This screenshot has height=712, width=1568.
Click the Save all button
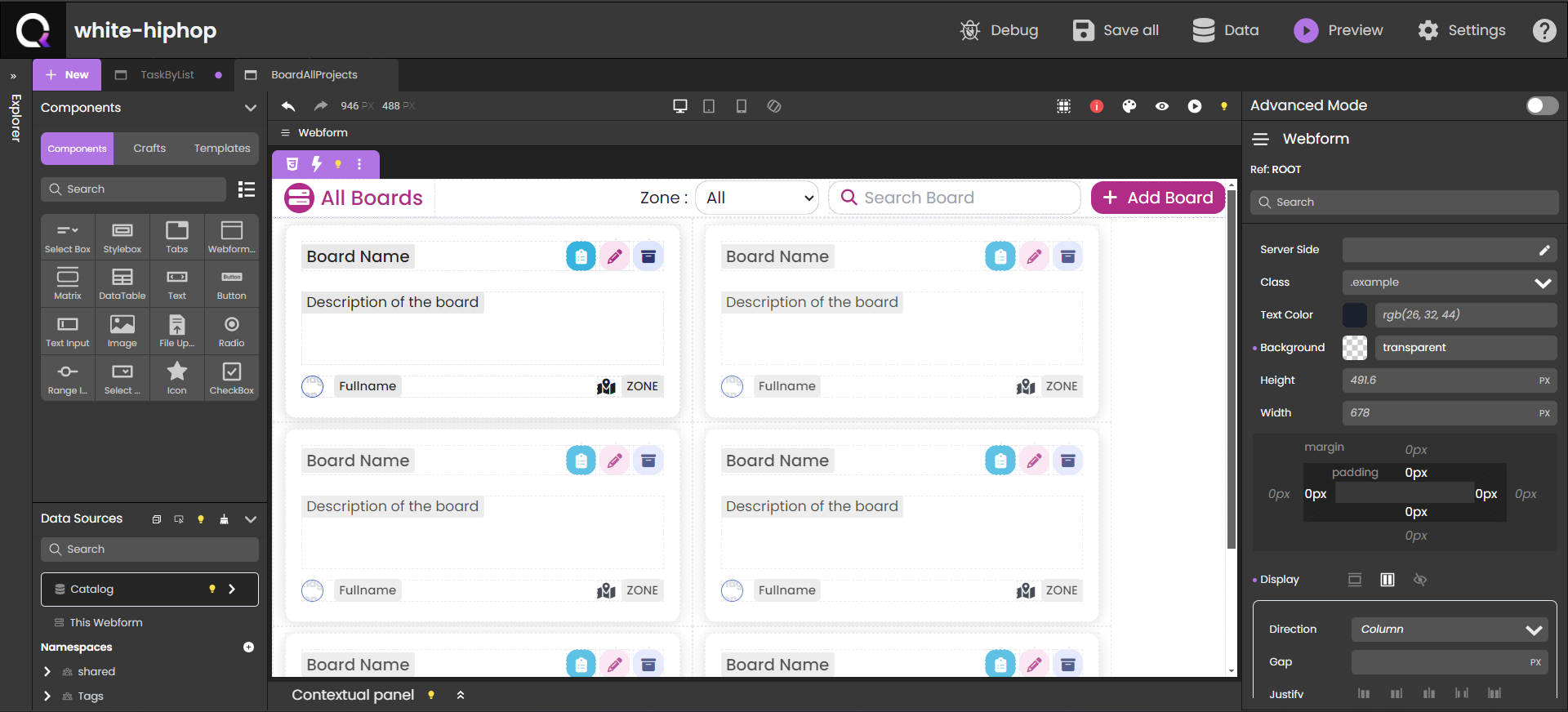pos(1116,30)
